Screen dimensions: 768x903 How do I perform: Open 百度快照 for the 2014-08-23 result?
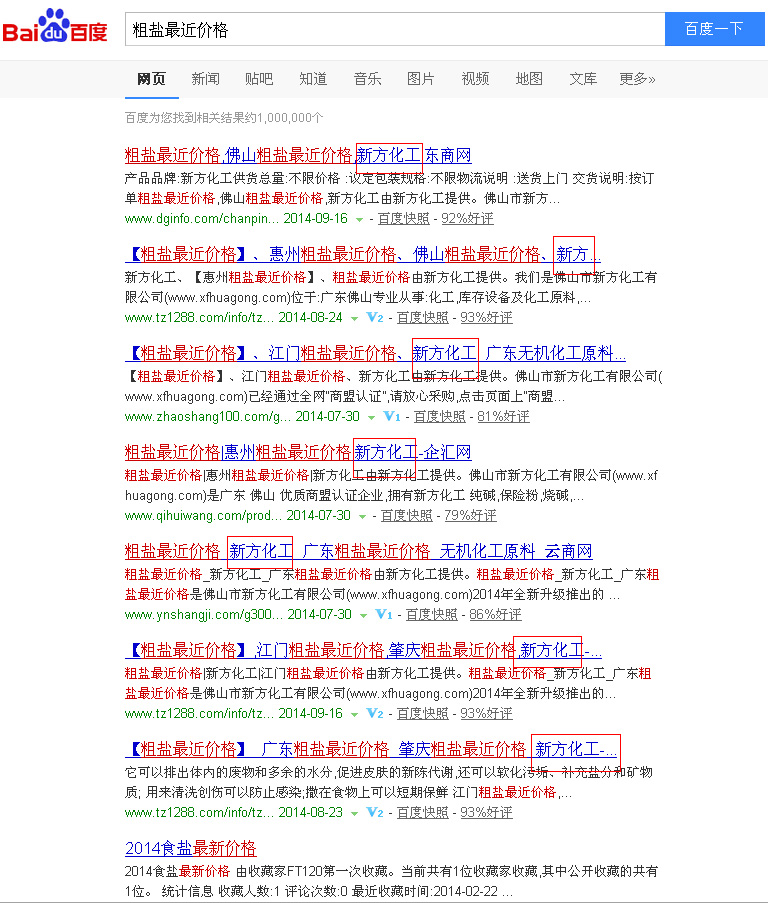click(423, 813)
